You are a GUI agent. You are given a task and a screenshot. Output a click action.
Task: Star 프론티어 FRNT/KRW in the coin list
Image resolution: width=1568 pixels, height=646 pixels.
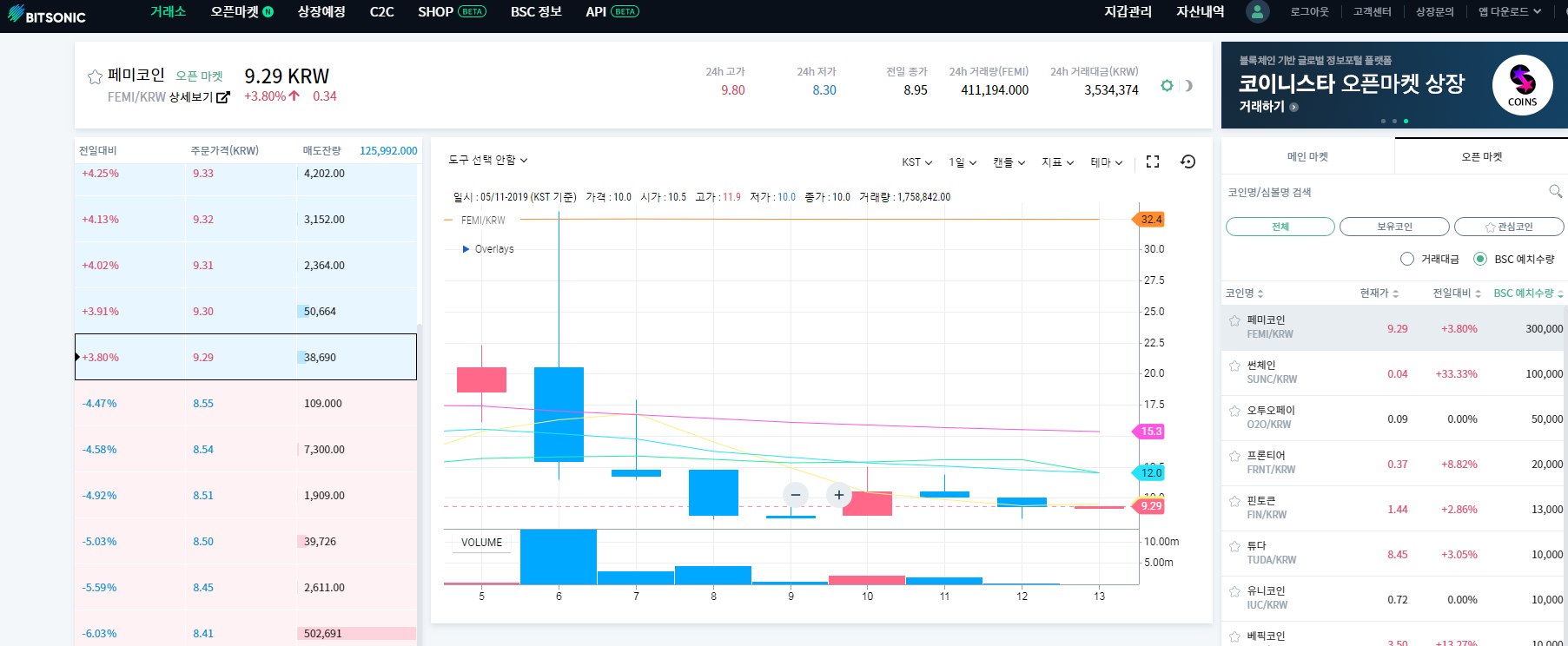click(x=1234, y=457)
